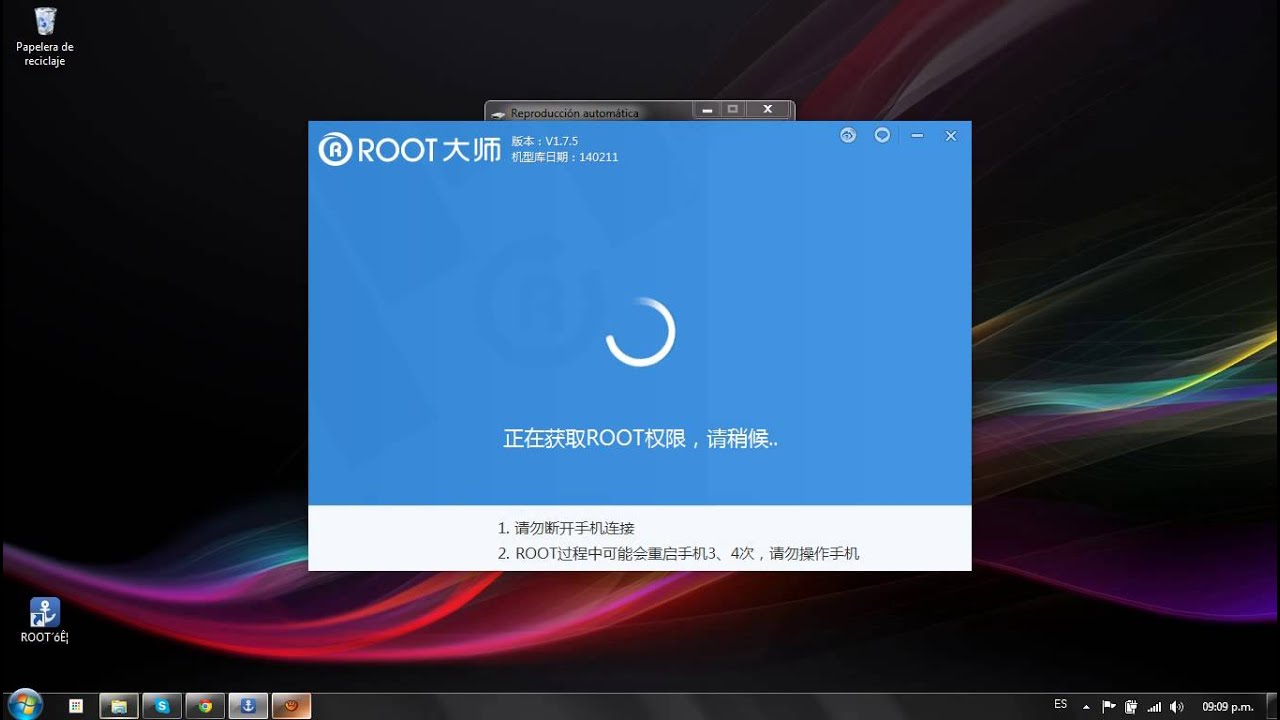Open the Action Center flag icon

tap(1108, 706)
